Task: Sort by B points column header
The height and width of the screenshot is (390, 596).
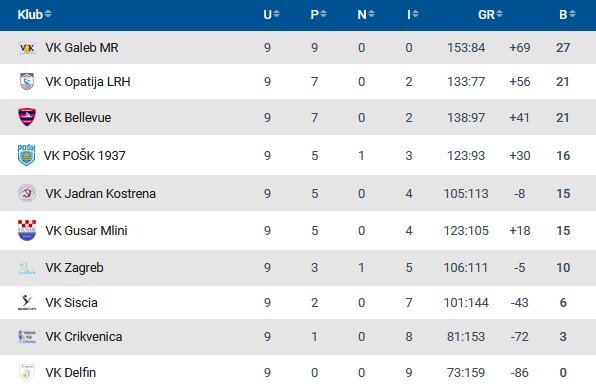Action: click(567, 14)
